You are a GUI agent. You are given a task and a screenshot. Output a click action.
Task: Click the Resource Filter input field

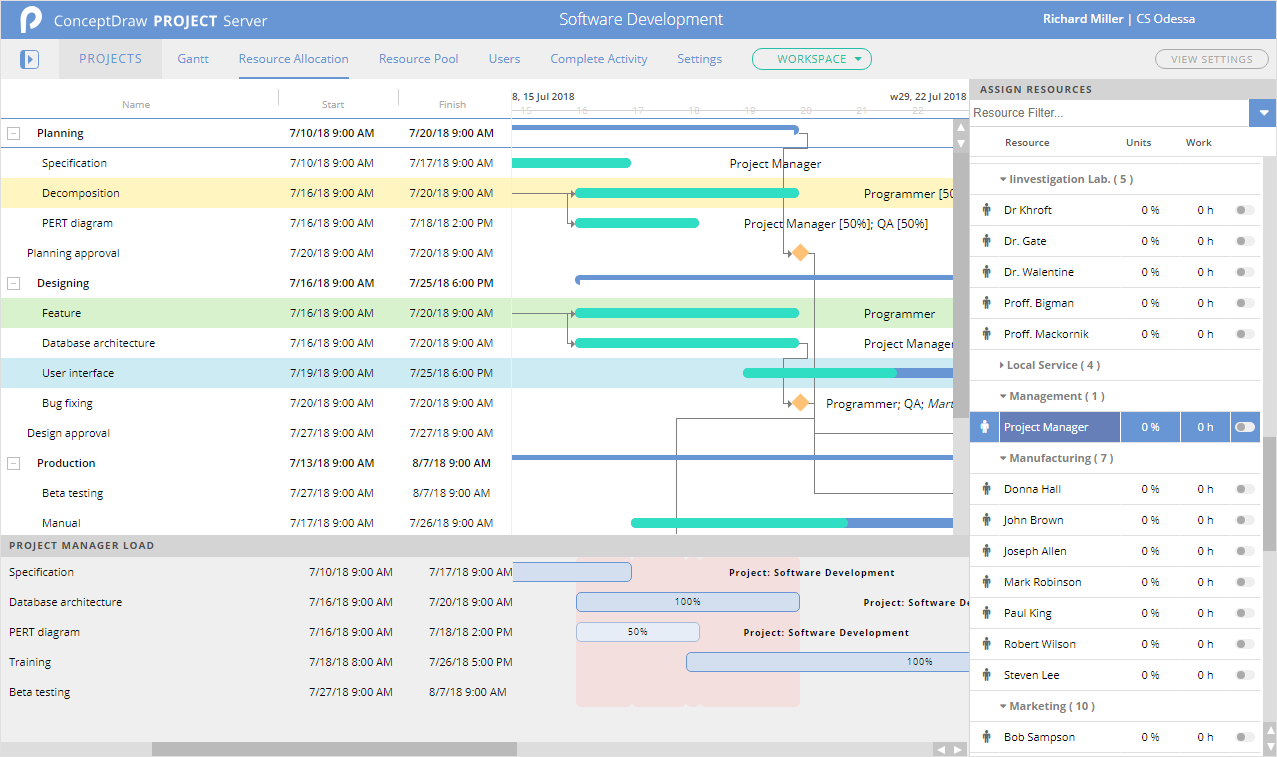tap(1109, 113)
